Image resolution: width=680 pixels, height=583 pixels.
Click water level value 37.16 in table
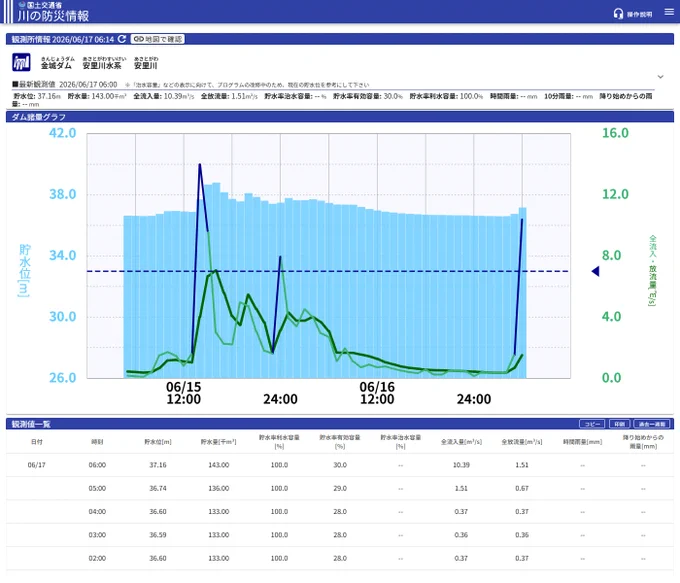tap(158, 465)
